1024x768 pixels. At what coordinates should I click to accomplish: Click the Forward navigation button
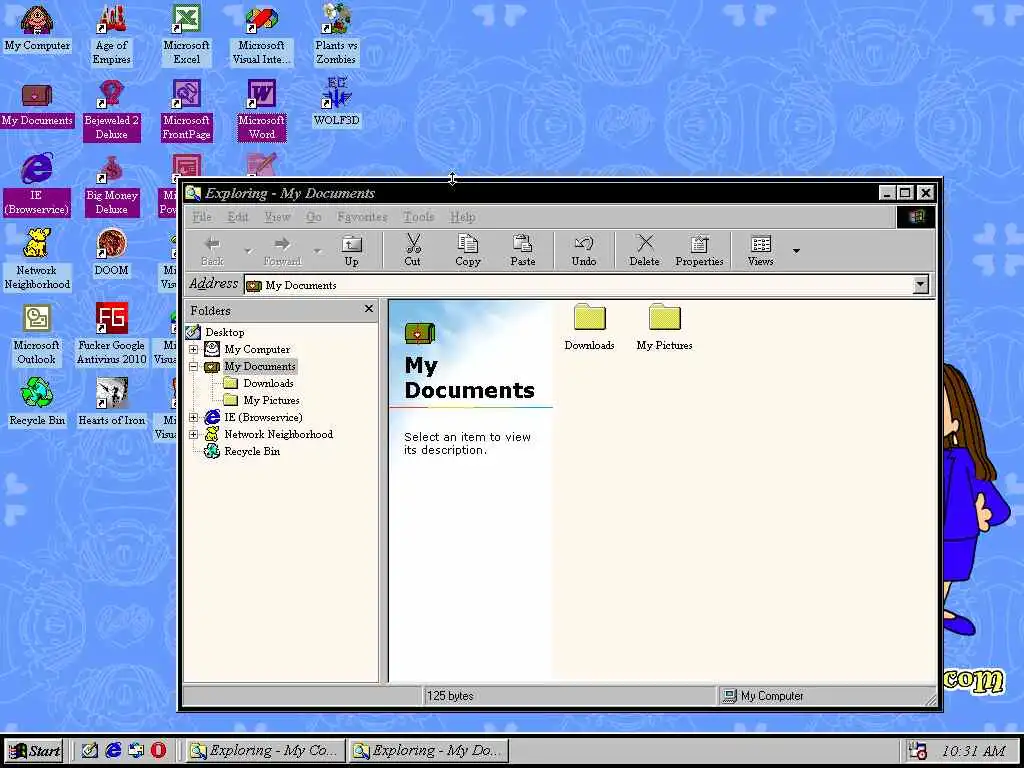click(x=282, y=251)
